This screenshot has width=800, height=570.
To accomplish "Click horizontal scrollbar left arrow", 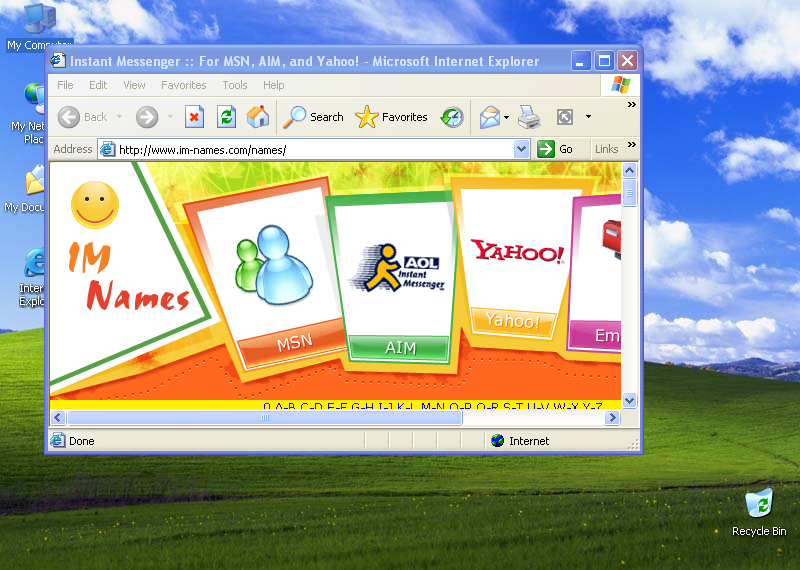I will point(58,417).
